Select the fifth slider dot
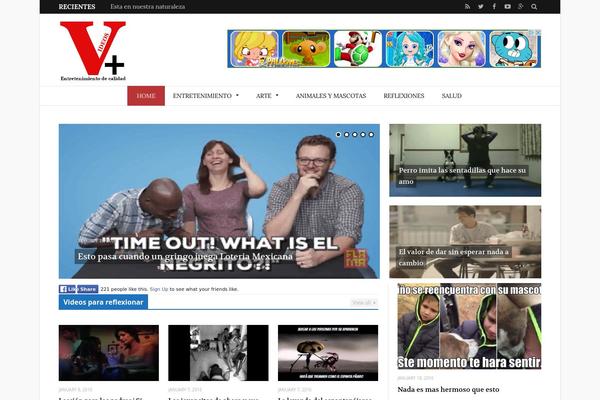600x400 pixels. pos(371,134)
